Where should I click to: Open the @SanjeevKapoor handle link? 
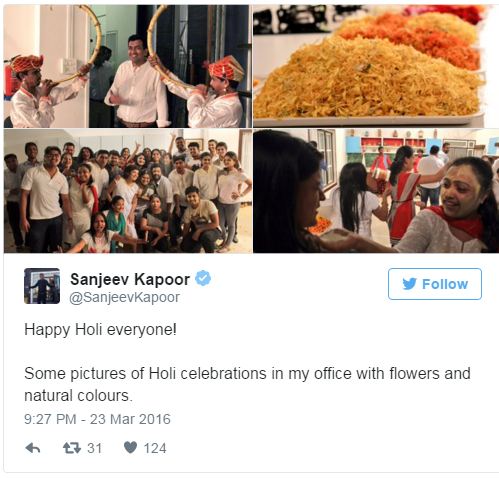tap(124, 297)
